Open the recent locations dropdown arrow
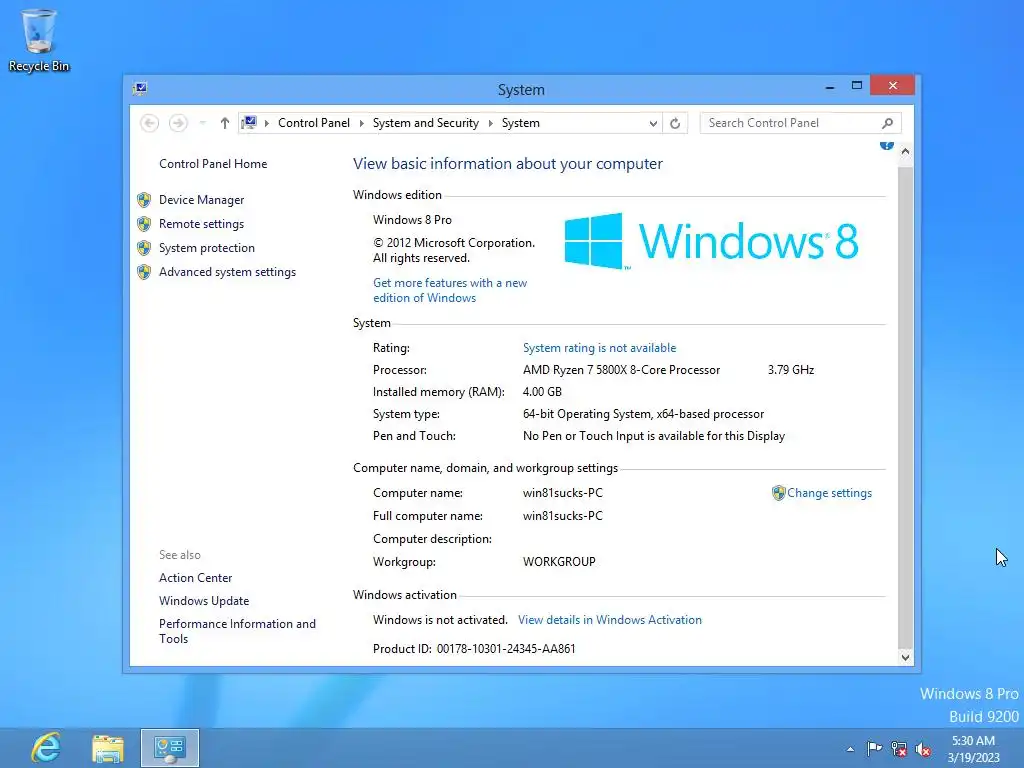Image resolution: width=1024 pixels, height=768 pixels. pos(202,123)
